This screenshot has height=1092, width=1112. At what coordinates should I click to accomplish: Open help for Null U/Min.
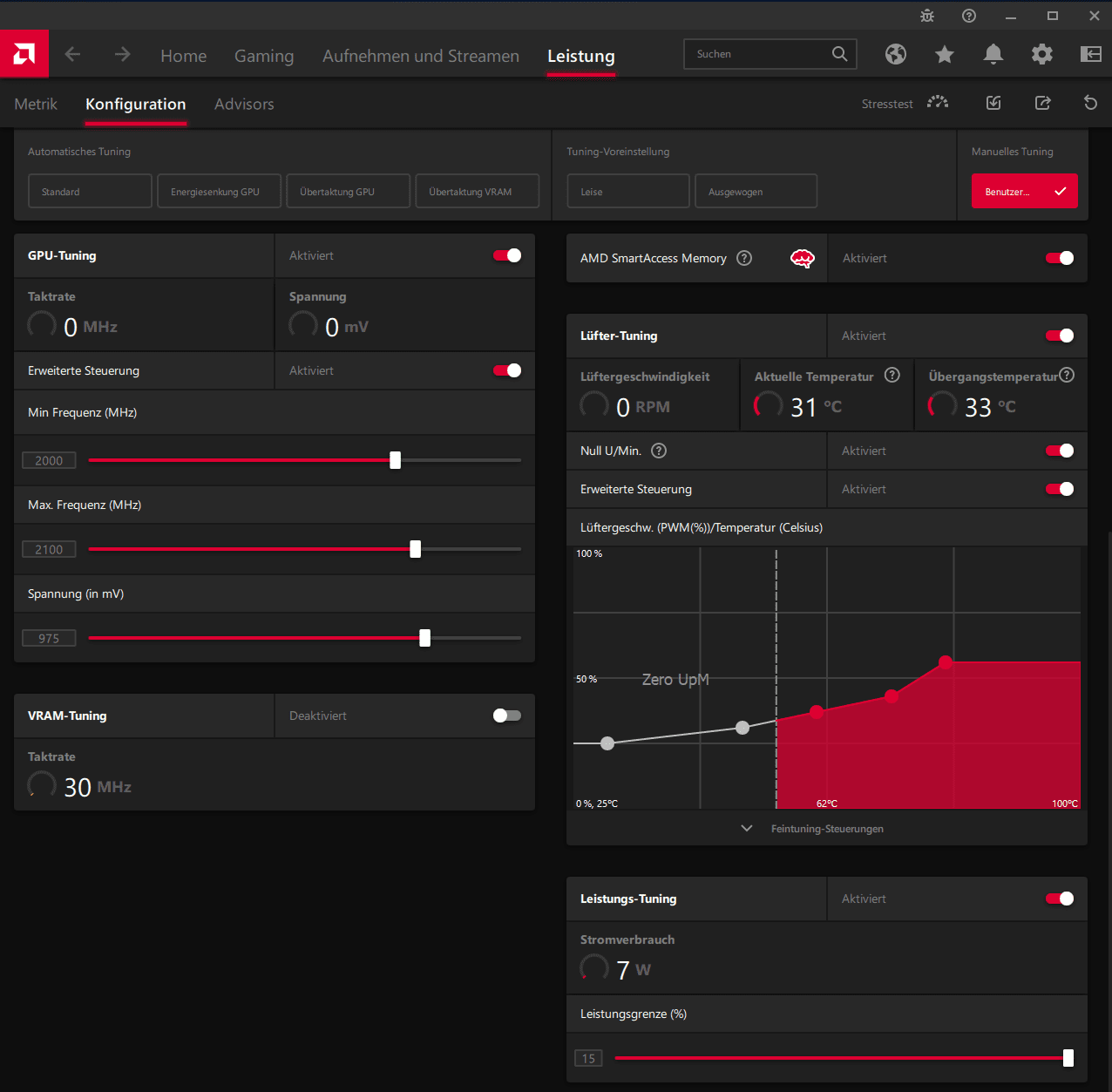click(x=659, y=451)
